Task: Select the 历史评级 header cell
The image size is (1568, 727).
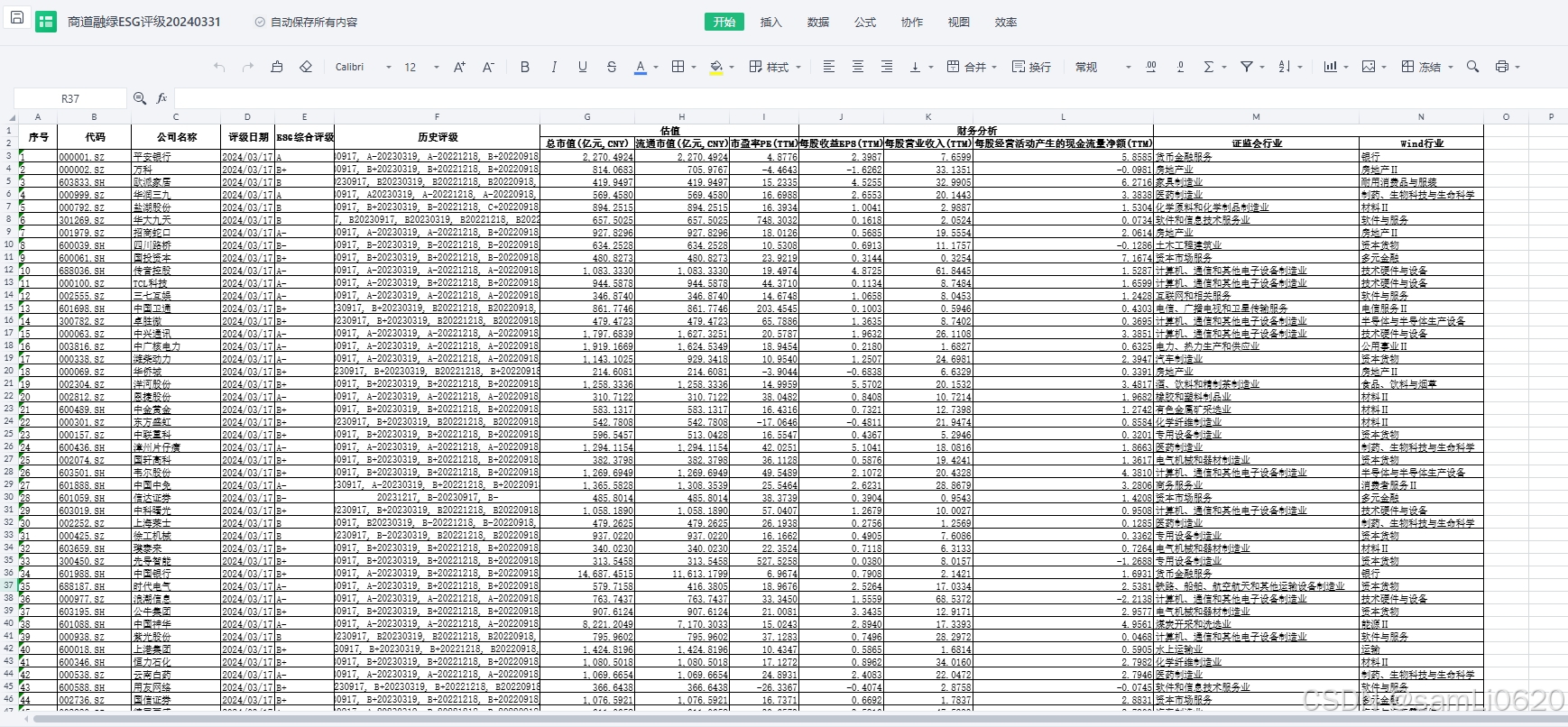Action: pyautogui.click(x=438, y=136)
